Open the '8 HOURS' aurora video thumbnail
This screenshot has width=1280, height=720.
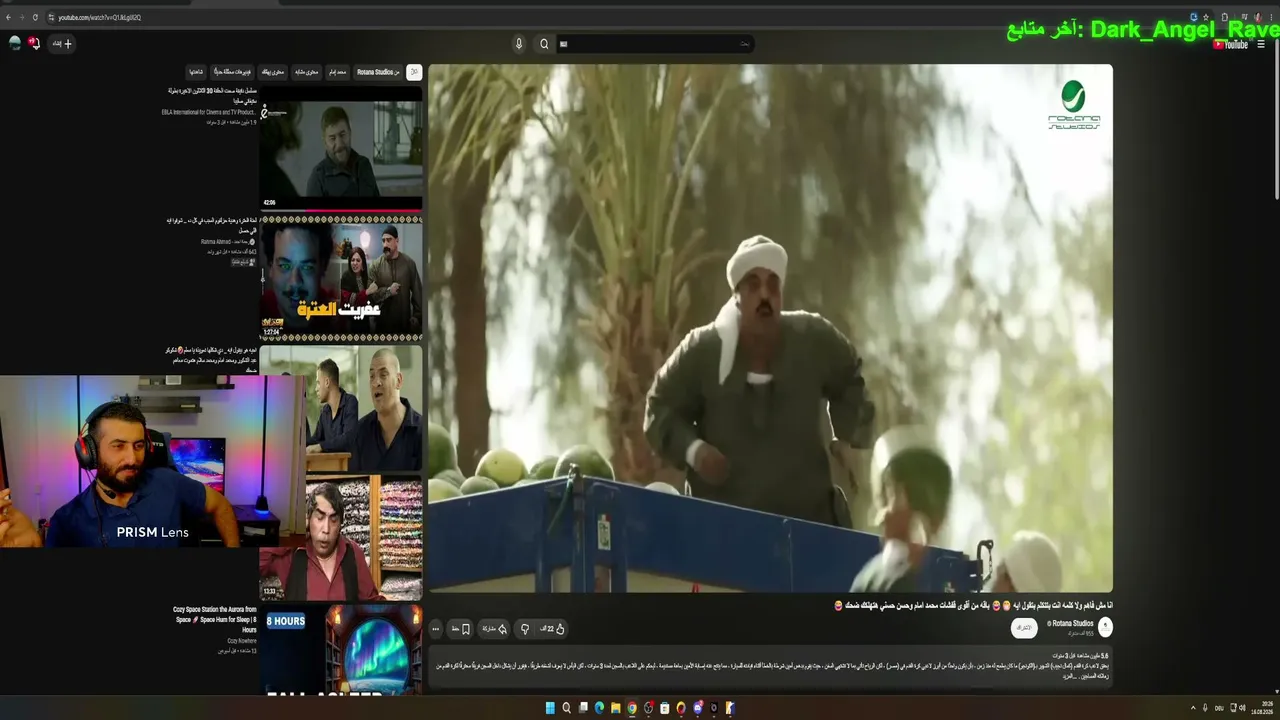[341, 649]
